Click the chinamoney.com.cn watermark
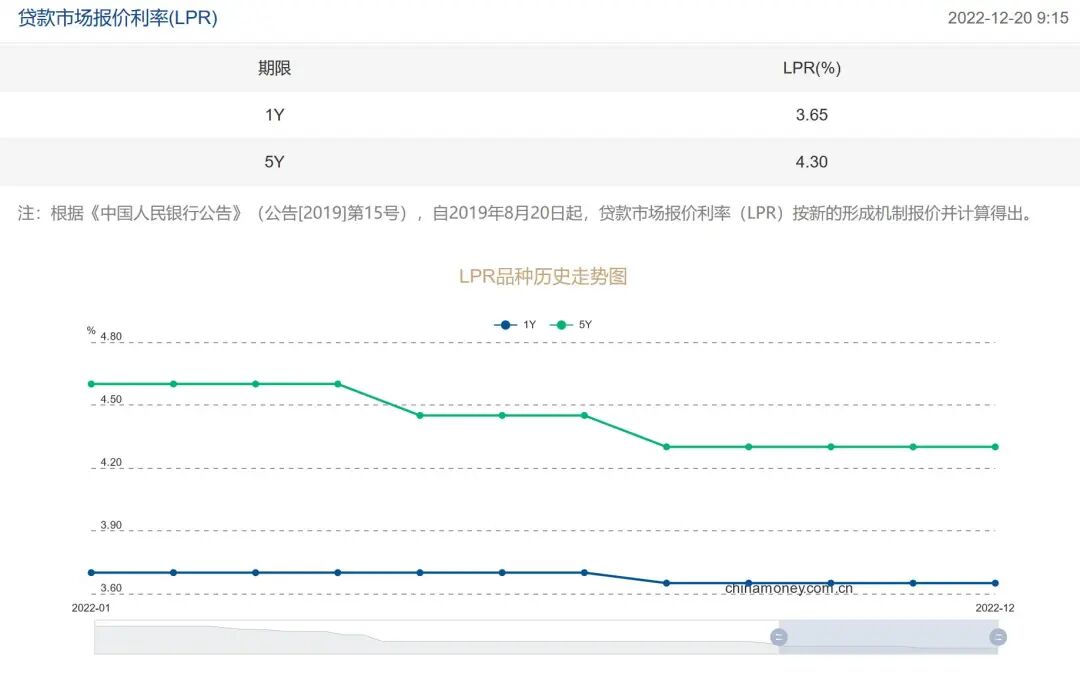 [x=788, y=587]
